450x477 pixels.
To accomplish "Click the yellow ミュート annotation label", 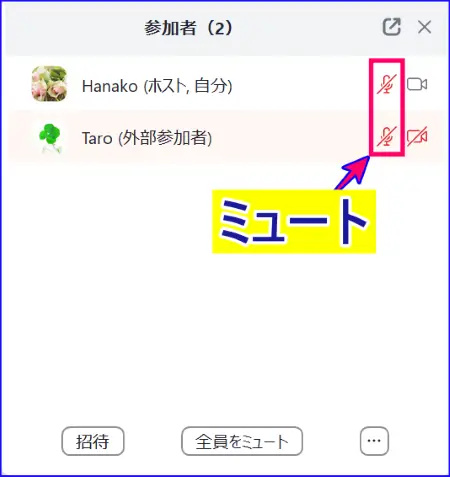I will pyautogui.click(x=294, y=221).
